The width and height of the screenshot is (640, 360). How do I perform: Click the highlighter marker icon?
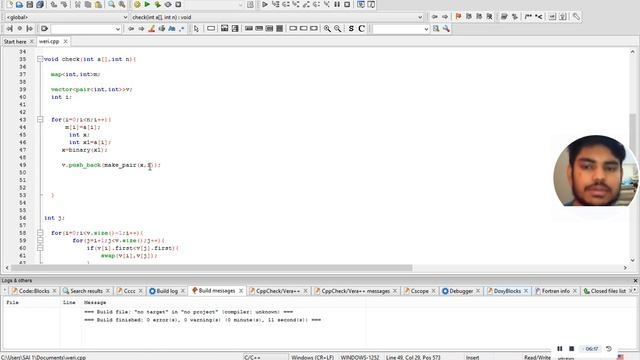click(x=151, y=29)
